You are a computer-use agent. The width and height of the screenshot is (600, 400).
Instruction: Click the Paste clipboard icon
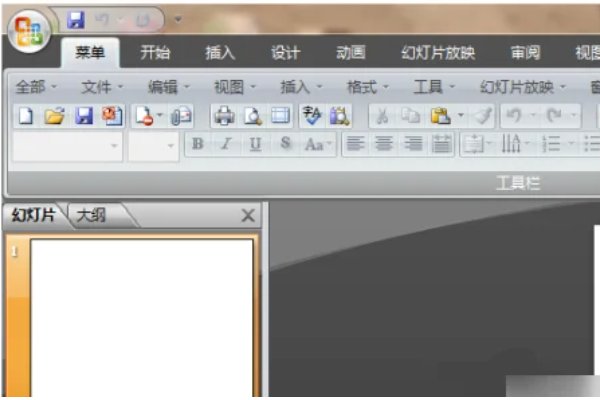point(440,116)
